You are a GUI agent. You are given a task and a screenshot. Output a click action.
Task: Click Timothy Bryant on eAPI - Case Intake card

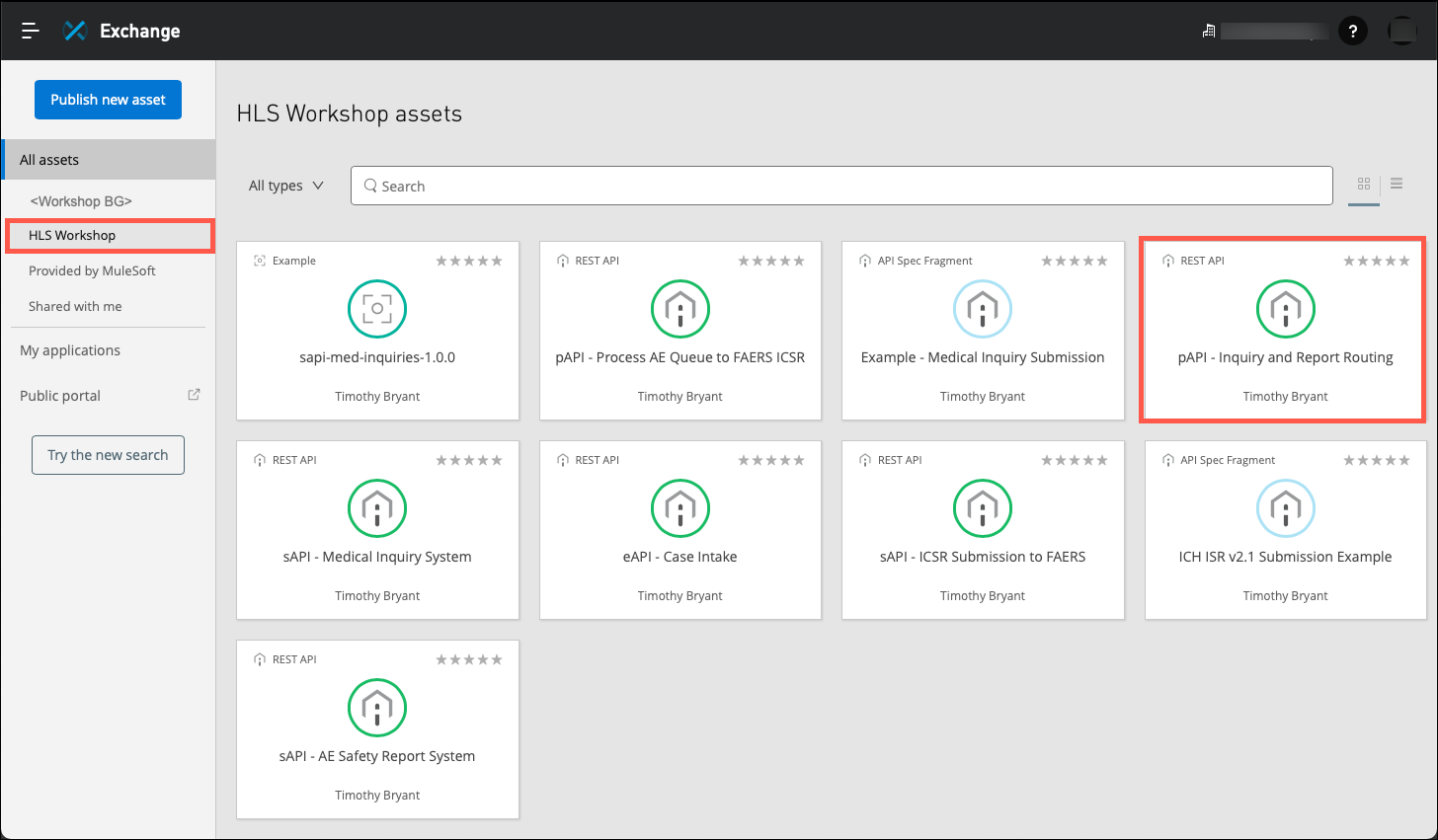tap(680, 596)
